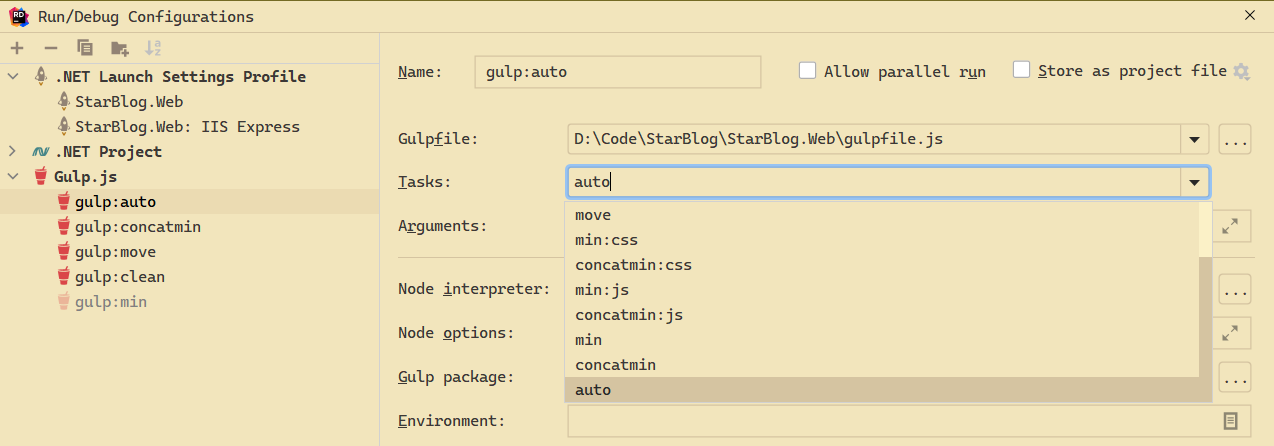
Task: Browse for a Gulp package with the ellipsis button
Action: coord(1235,377)
